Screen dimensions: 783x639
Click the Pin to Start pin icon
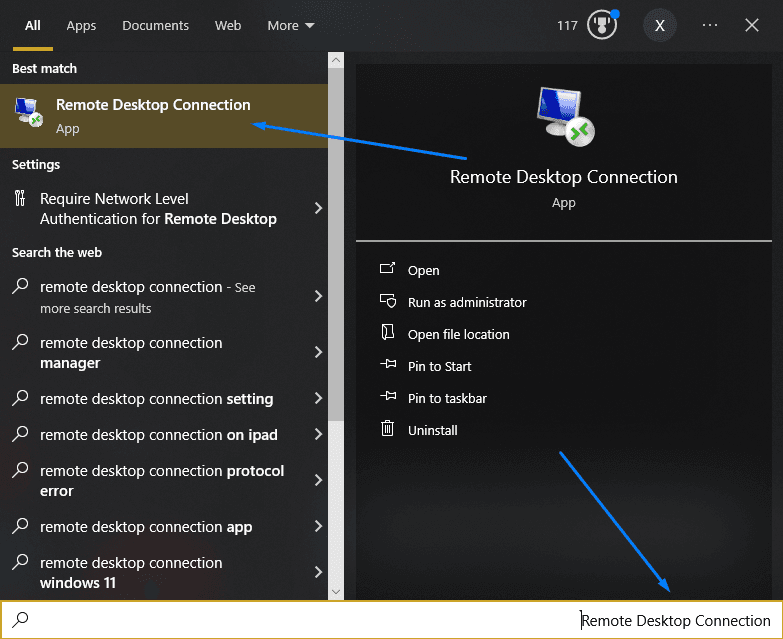pyautogui.click(x=388, y=364)
